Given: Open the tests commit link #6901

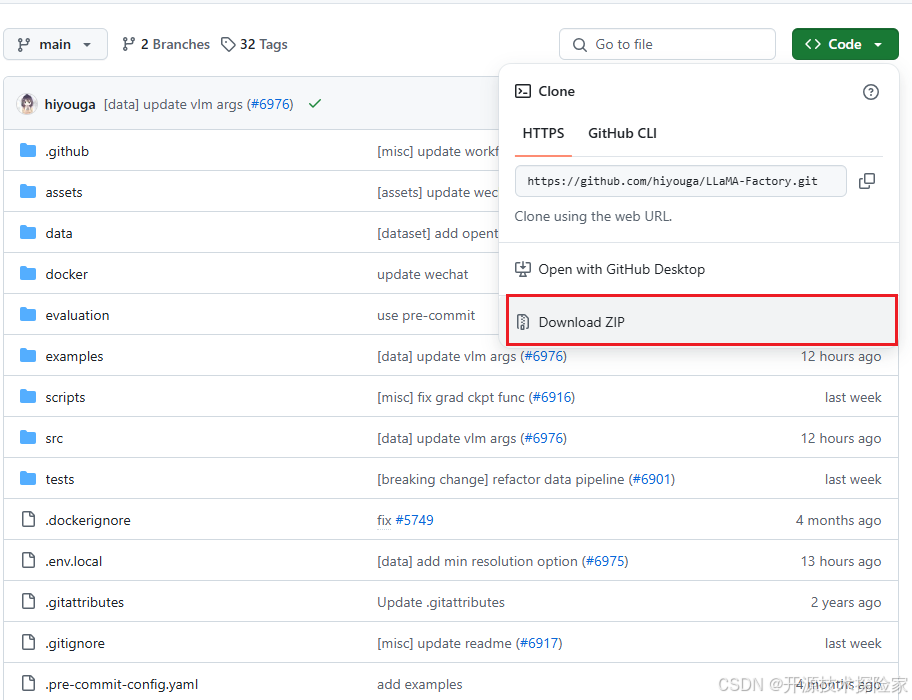Looking at the screenshot, I should [652, 479].
